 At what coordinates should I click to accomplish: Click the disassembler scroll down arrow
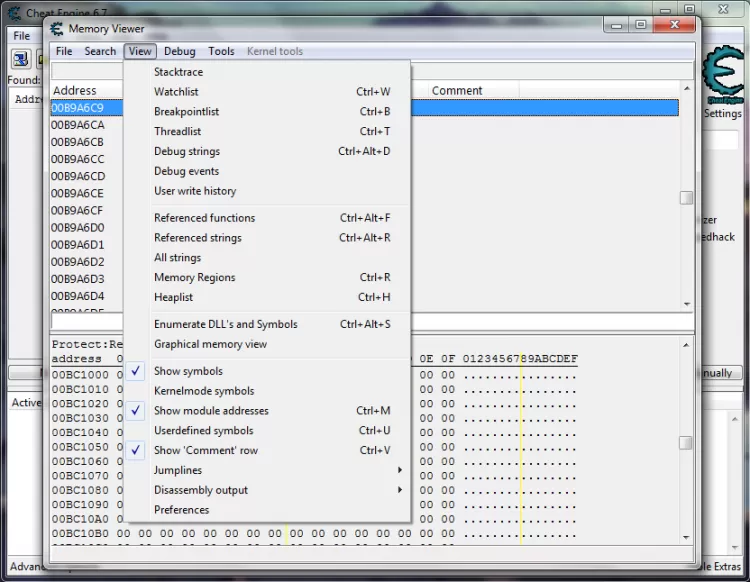(686, 304)
